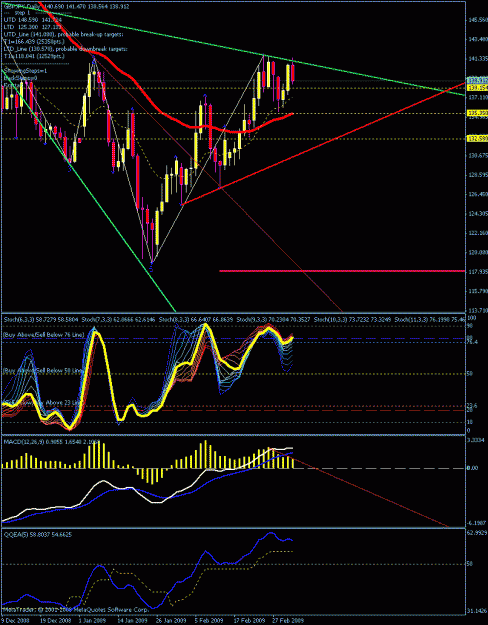Click the MACD(12,26,9) indicator label
Viewport: 488px width, 625px height.
pos(51,442)
